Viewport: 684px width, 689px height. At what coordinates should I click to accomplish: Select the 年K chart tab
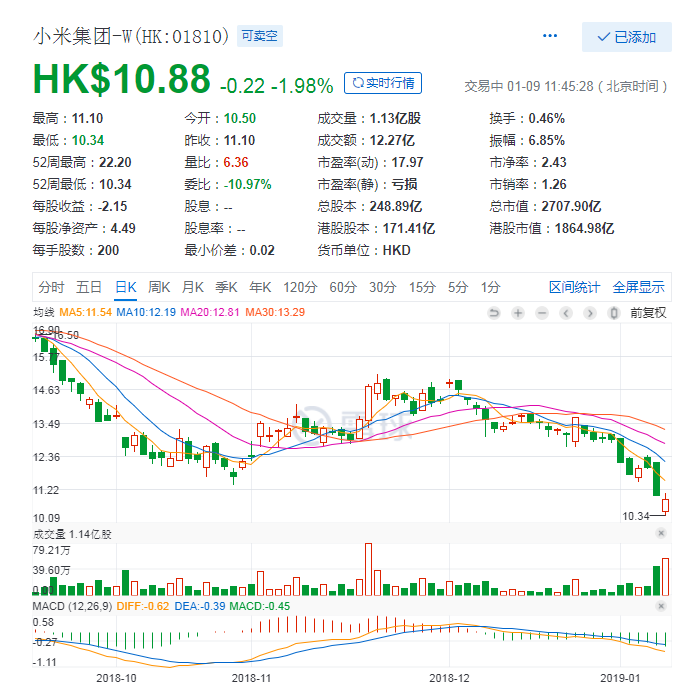pyautogui.click(x=260, y=287)
